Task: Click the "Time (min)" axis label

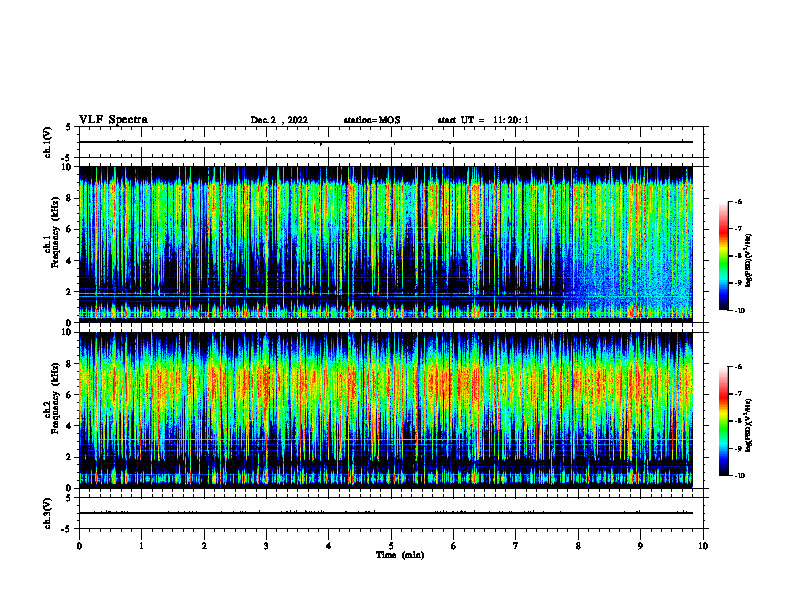Action: 400,555
